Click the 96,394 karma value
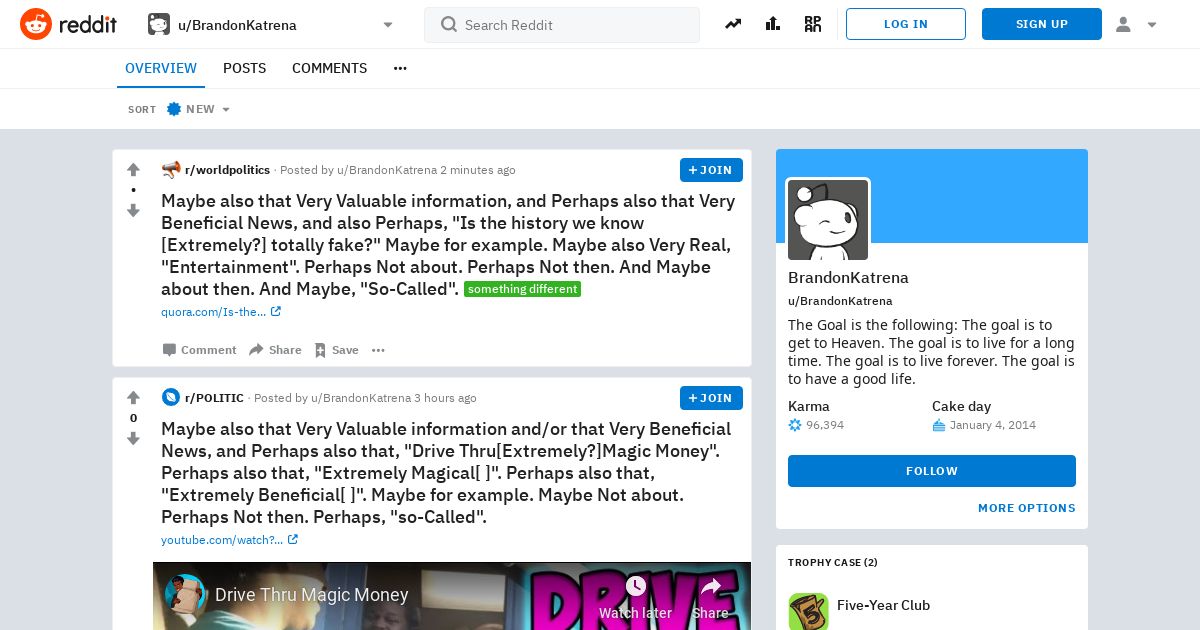The width and height of the screenshot is (1200, 630). point(825,425)
